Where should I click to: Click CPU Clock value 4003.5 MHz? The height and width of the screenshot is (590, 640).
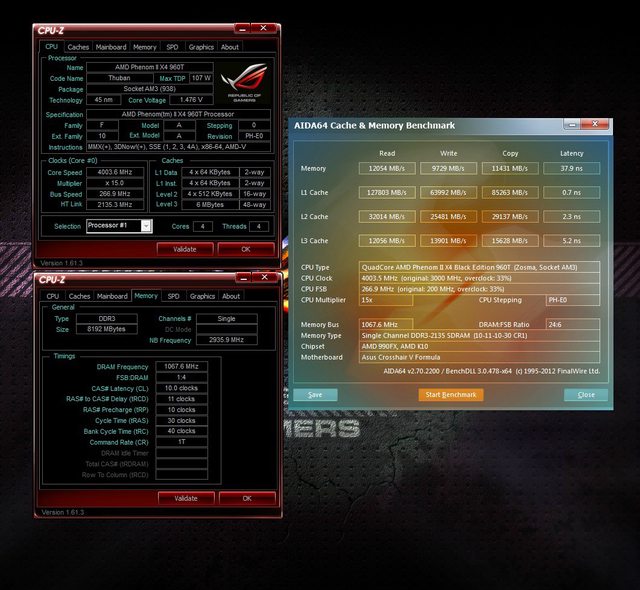point(479,278)
